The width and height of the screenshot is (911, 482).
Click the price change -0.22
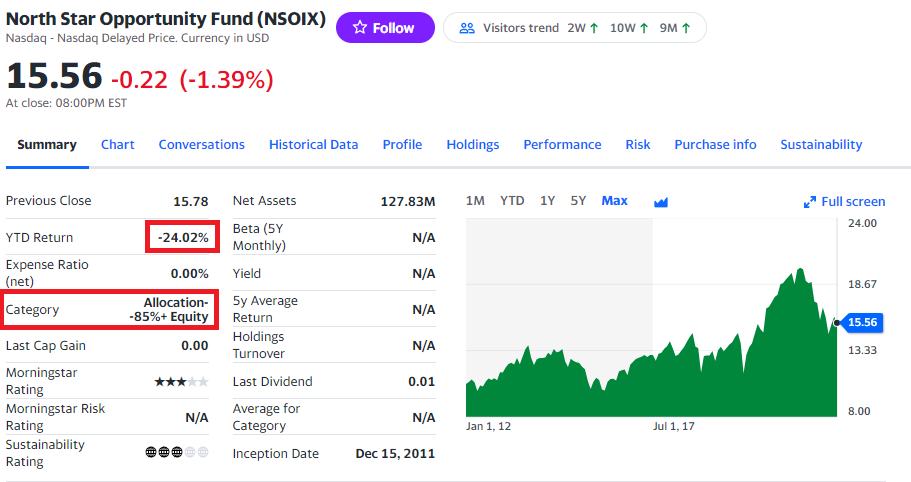point(139,80)
